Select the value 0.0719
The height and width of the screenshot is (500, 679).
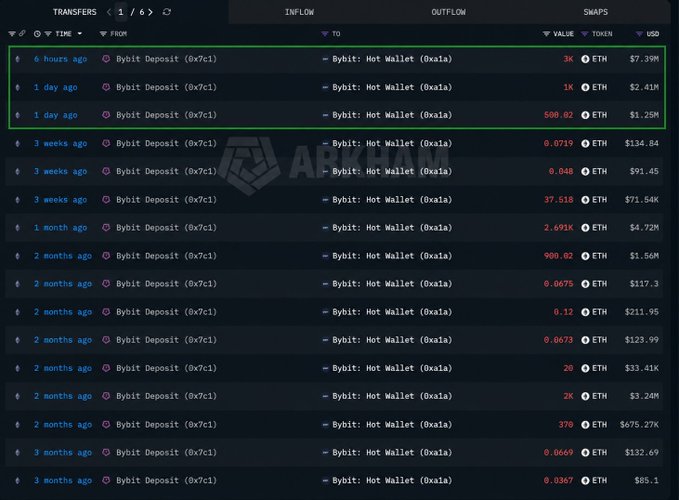coord(559,143)
